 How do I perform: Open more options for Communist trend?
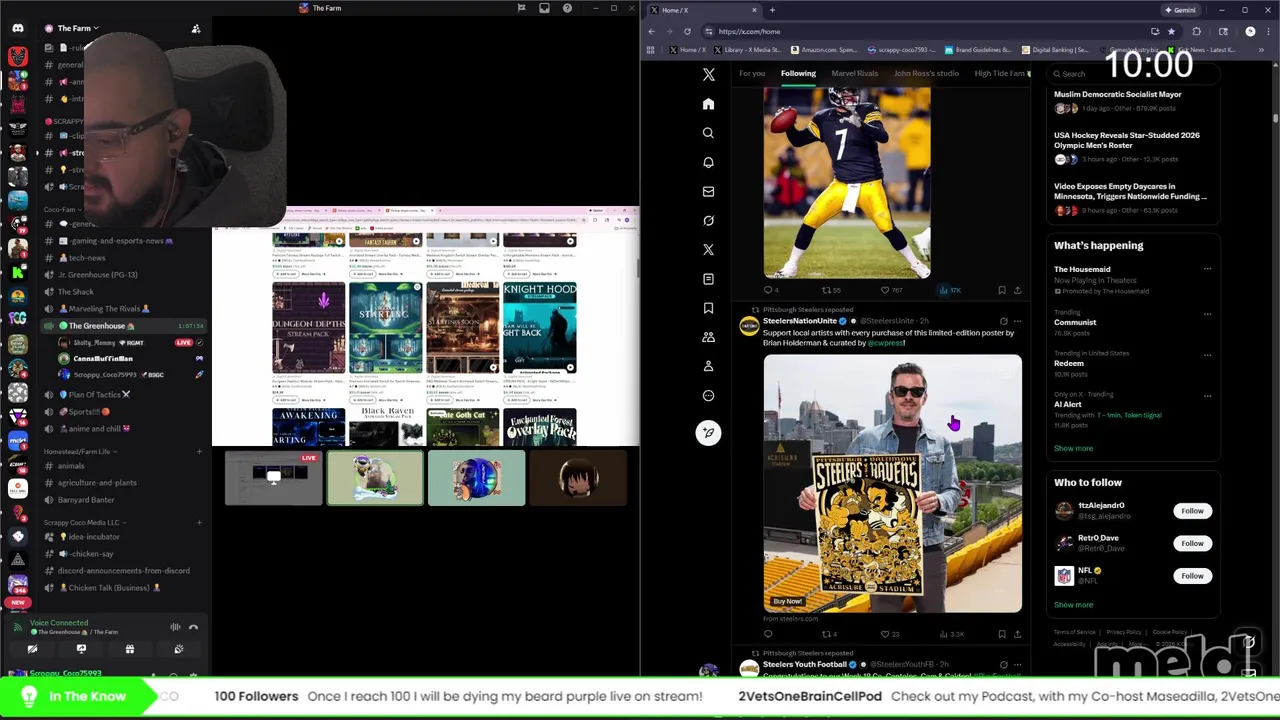[x=1207, y=313]
